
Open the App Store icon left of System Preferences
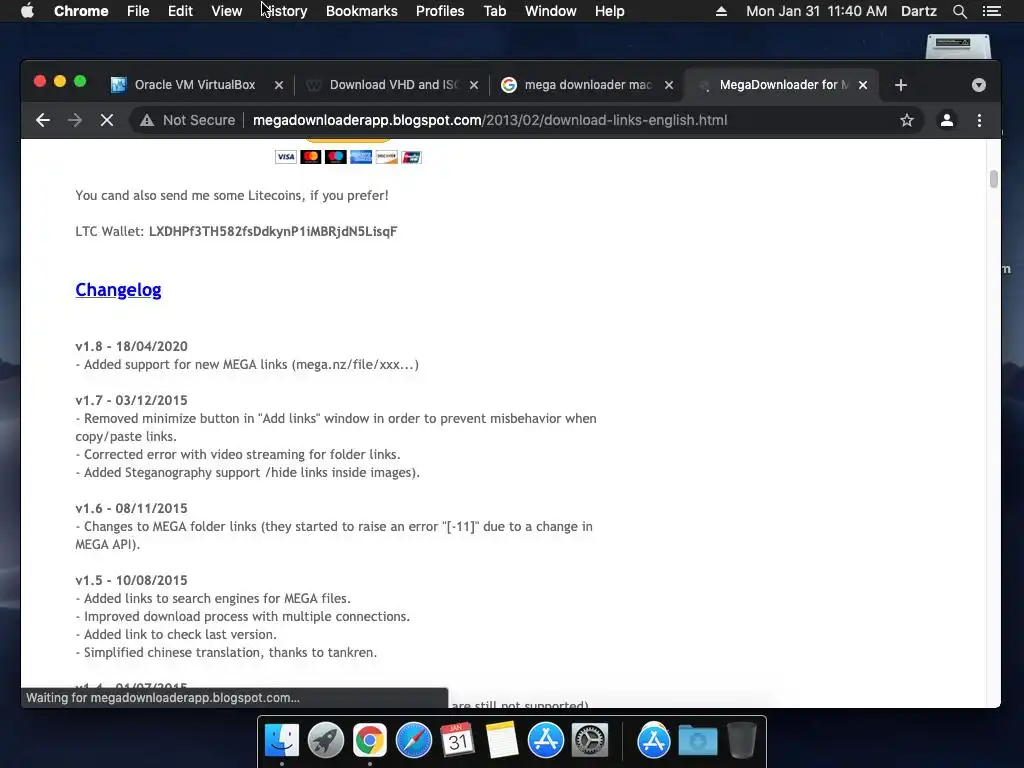pyautogui.click(x=545, y=741)
